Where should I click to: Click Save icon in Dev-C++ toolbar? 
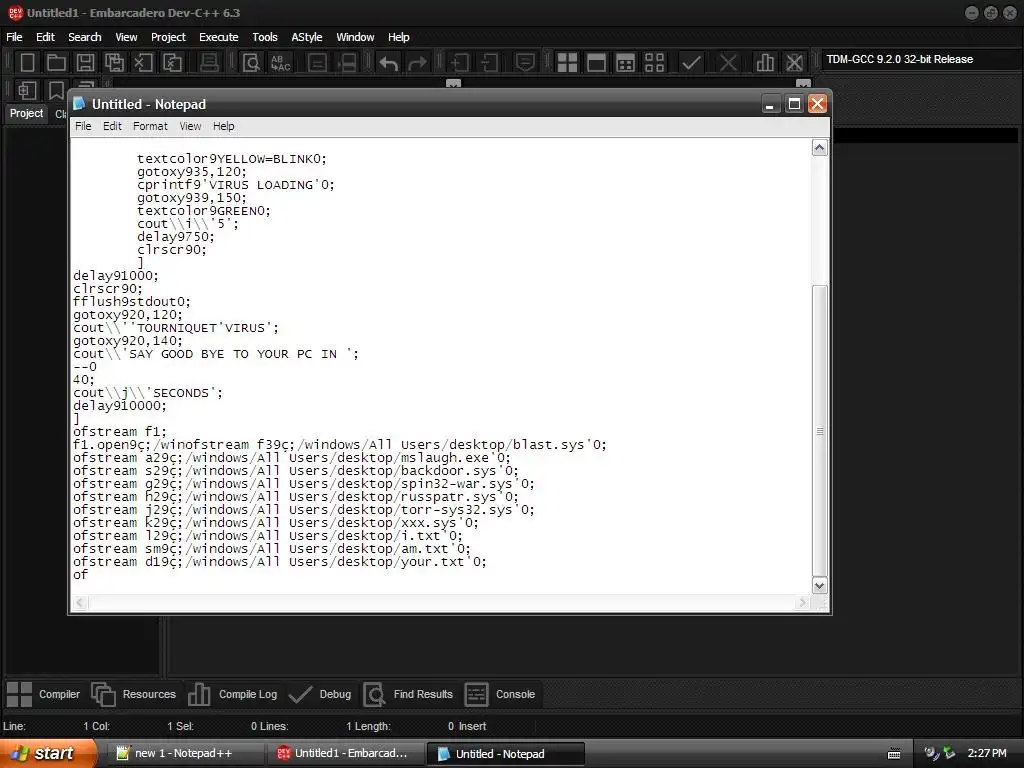coord(85,63)
